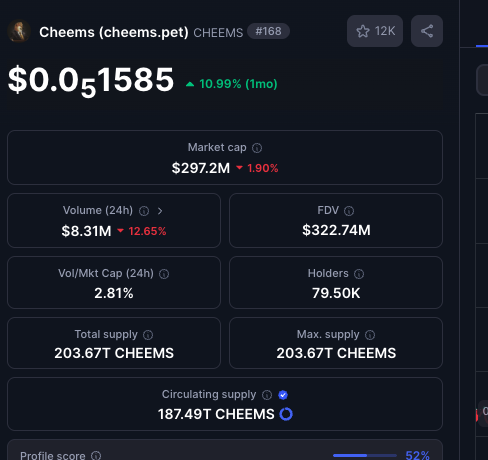
Task: Open the 10.99% (1mo) price change selector
Action: (x=232, y=84)
